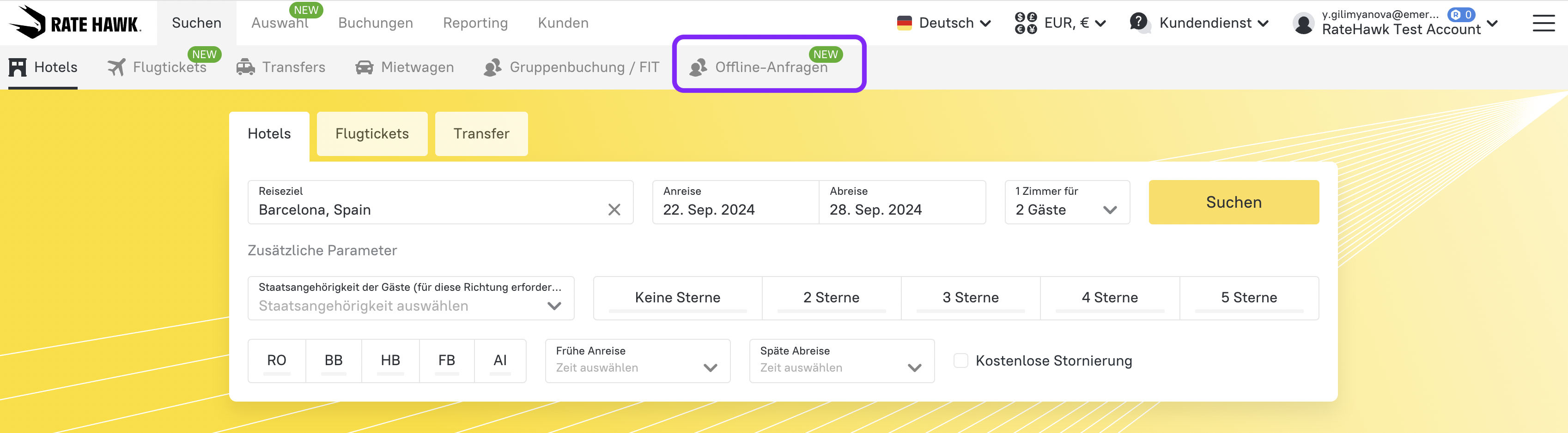This screenshot has width=1568, height=433.
Task: Click the RateHawk logo
Action: (75, 23)
